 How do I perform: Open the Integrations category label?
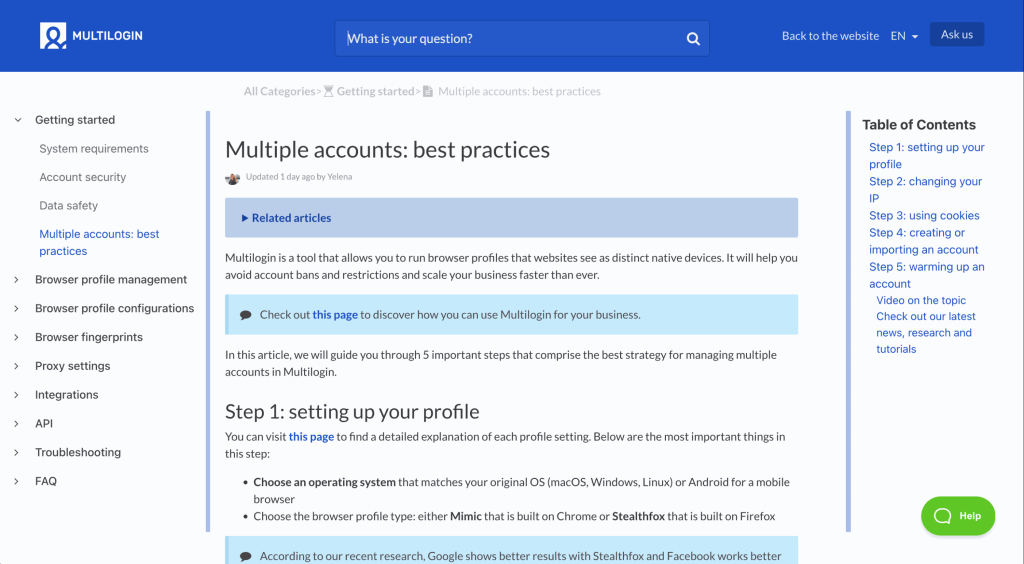(67, 395)
